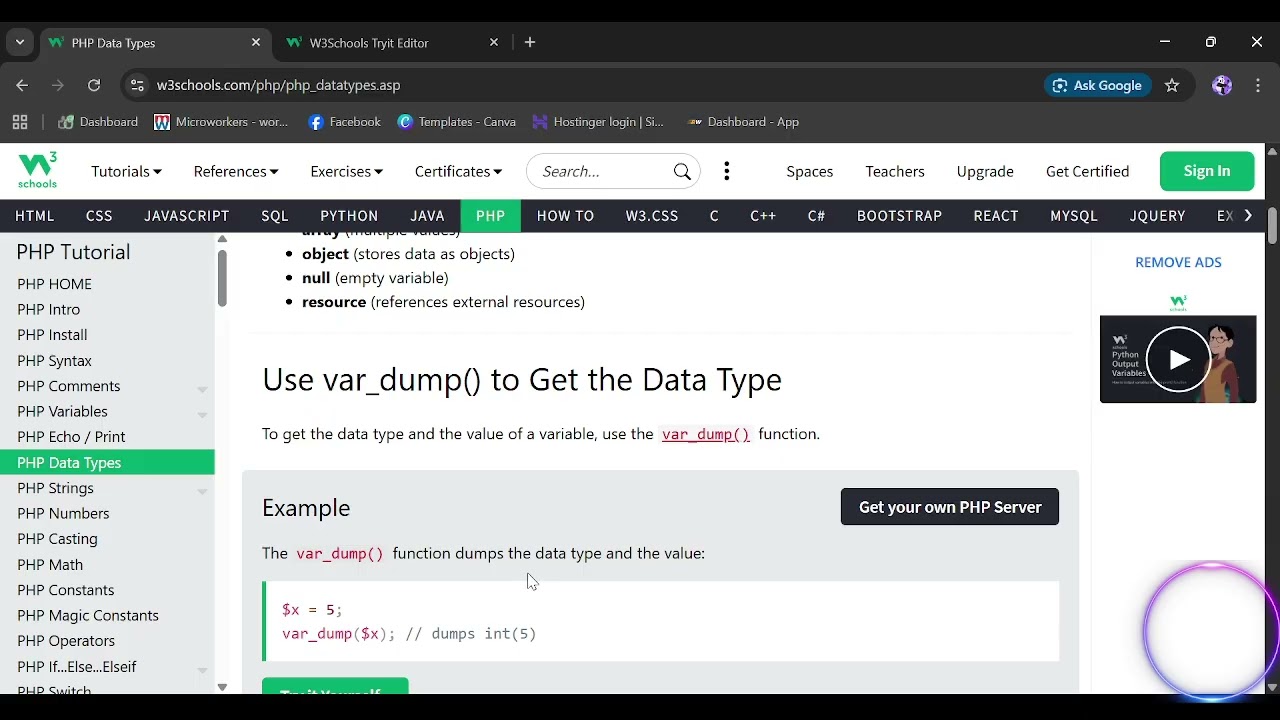The image size is (1280, 720).
Task: Click the Ask Google button
Action: [x=1097, y=85]
